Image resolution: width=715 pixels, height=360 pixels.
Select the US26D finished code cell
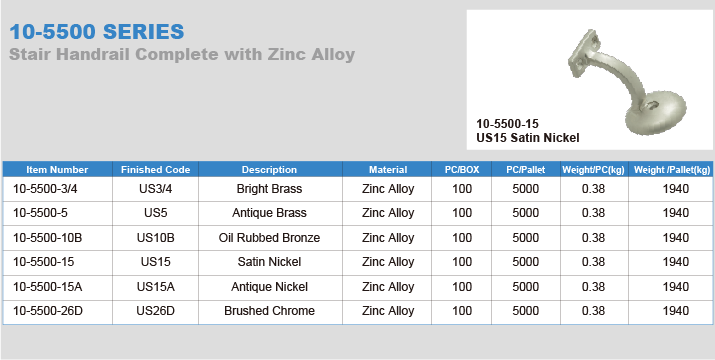[155, 311]
